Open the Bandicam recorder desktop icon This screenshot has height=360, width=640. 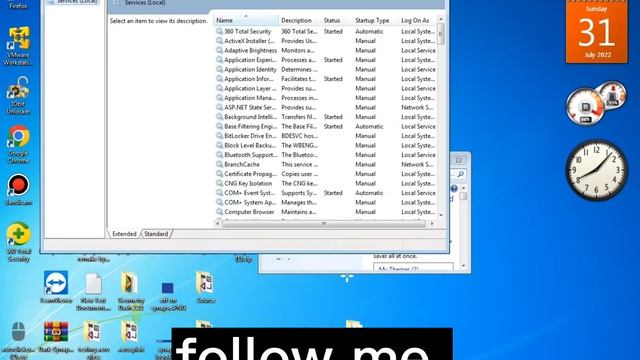click(18, 189)
